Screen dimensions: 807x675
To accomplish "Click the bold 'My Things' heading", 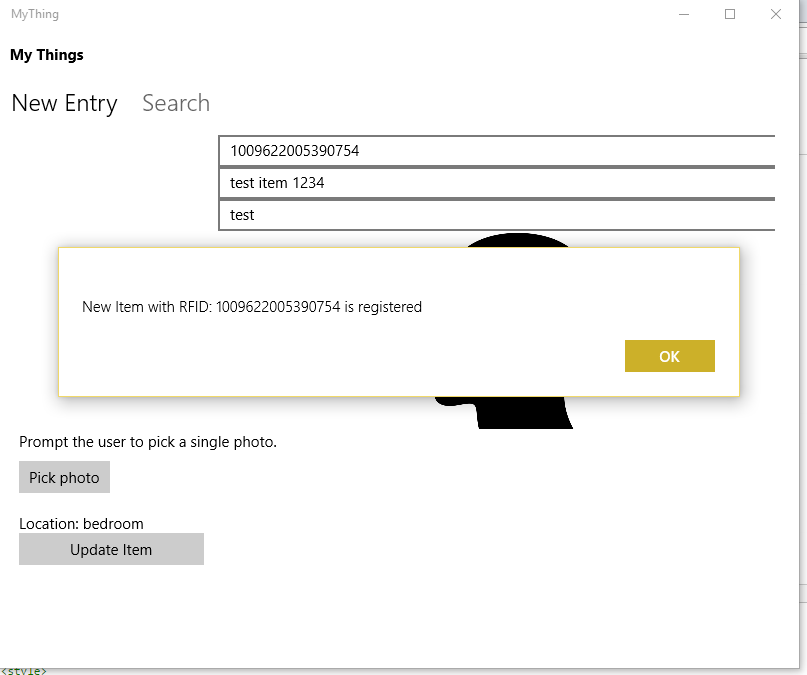I will pos(47,55).
